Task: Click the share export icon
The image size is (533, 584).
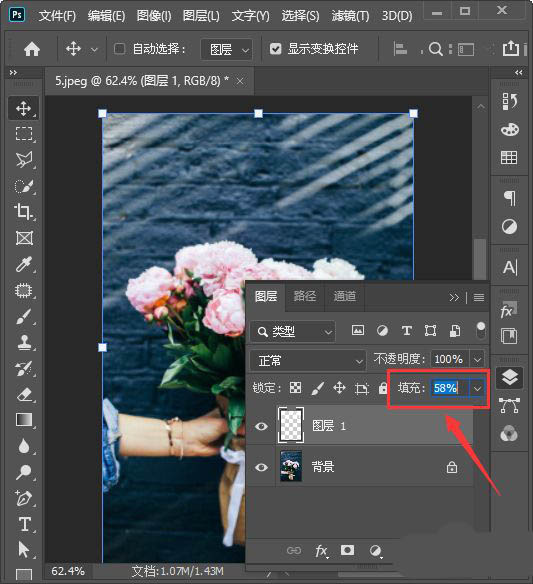Action: [x=511, y=48]
